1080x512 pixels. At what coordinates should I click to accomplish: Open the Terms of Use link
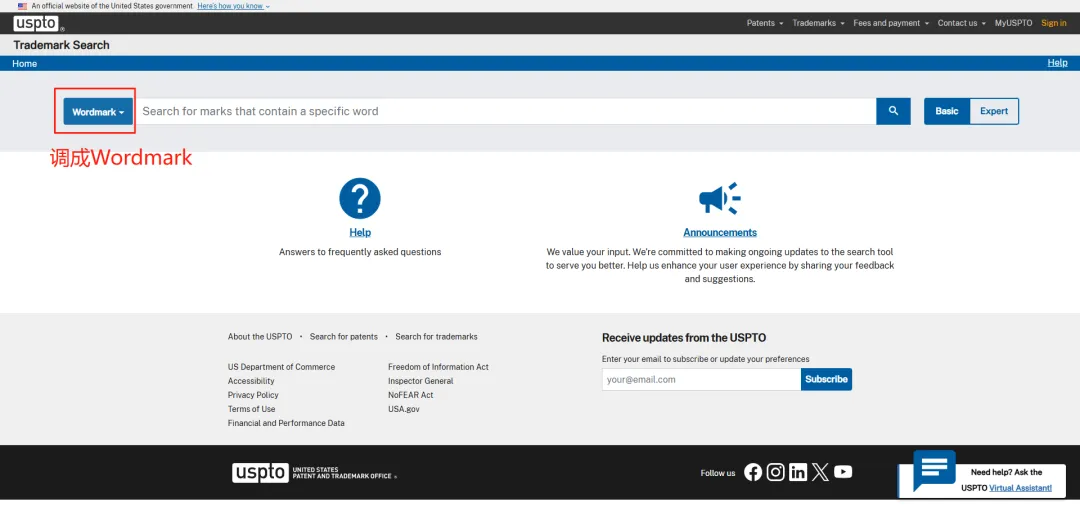[251, 409]
